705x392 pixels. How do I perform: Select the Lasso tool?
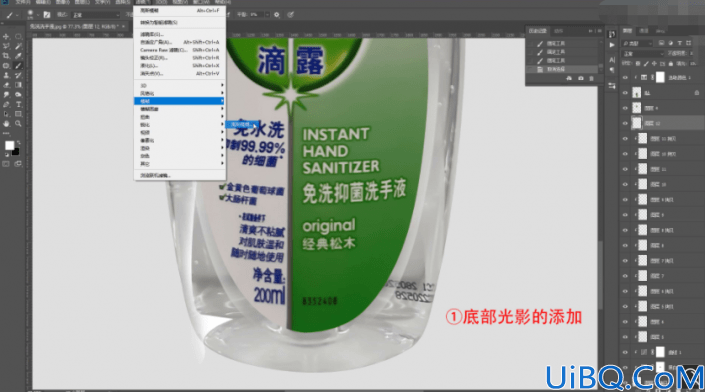pyautogui.click(x=6, y=46)
